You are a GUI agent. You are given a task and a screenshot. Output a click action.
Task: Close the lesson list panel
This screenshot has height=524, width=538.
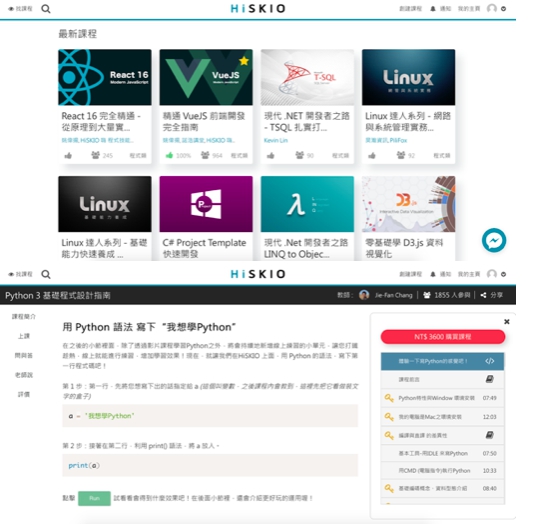point(506,322)
